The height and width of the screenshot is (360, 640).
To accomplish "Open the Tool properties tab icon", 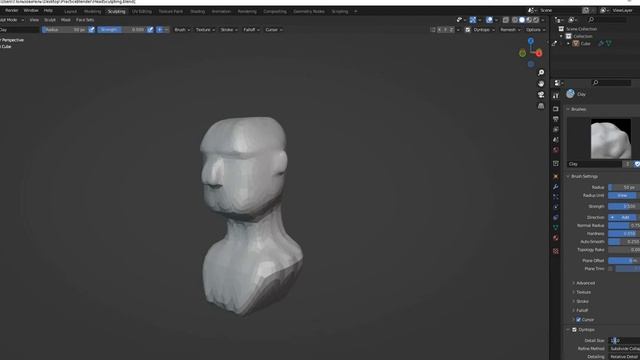I will (x=556, y=96).
